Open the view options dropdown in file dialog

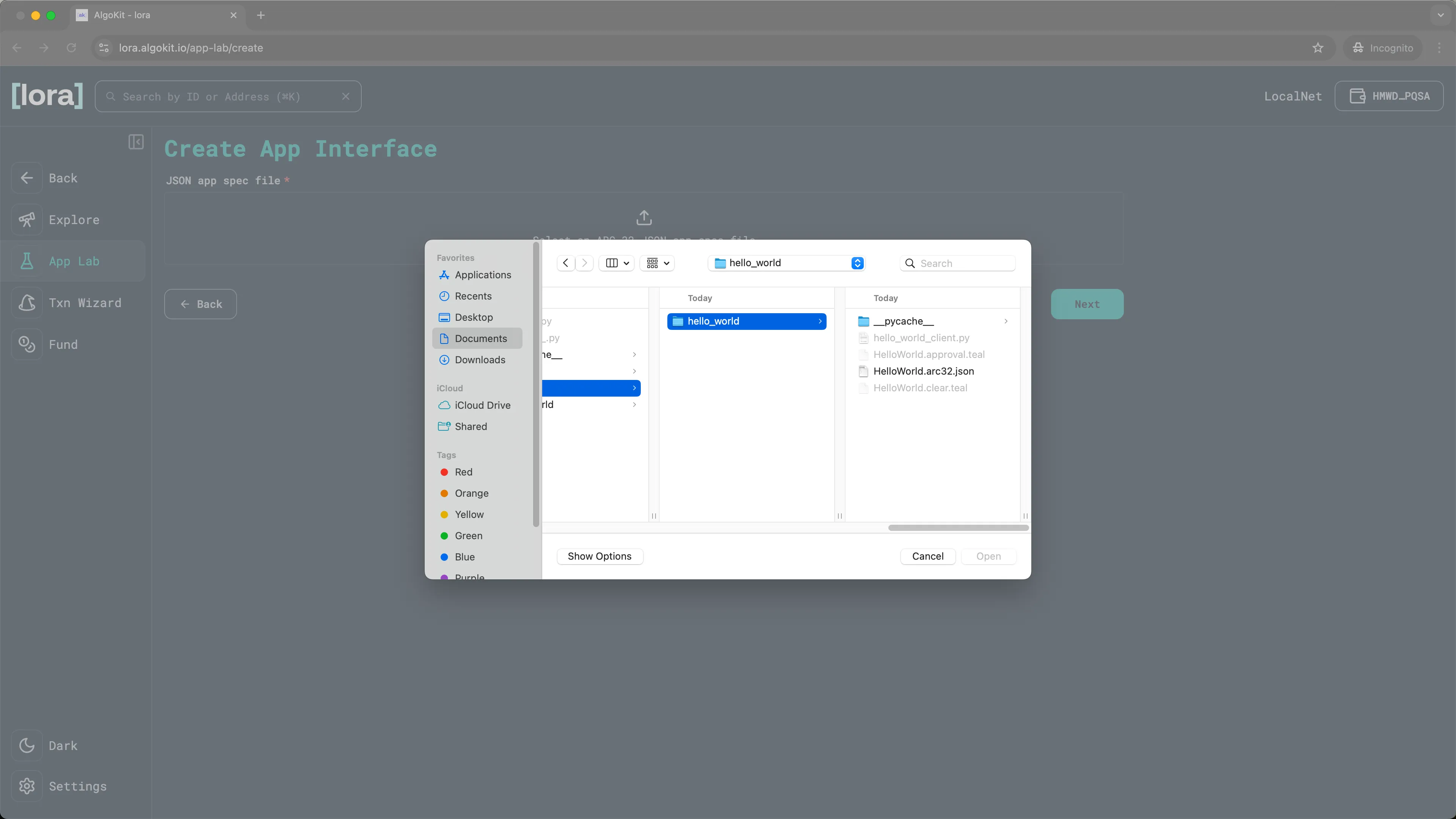(656, 263)
